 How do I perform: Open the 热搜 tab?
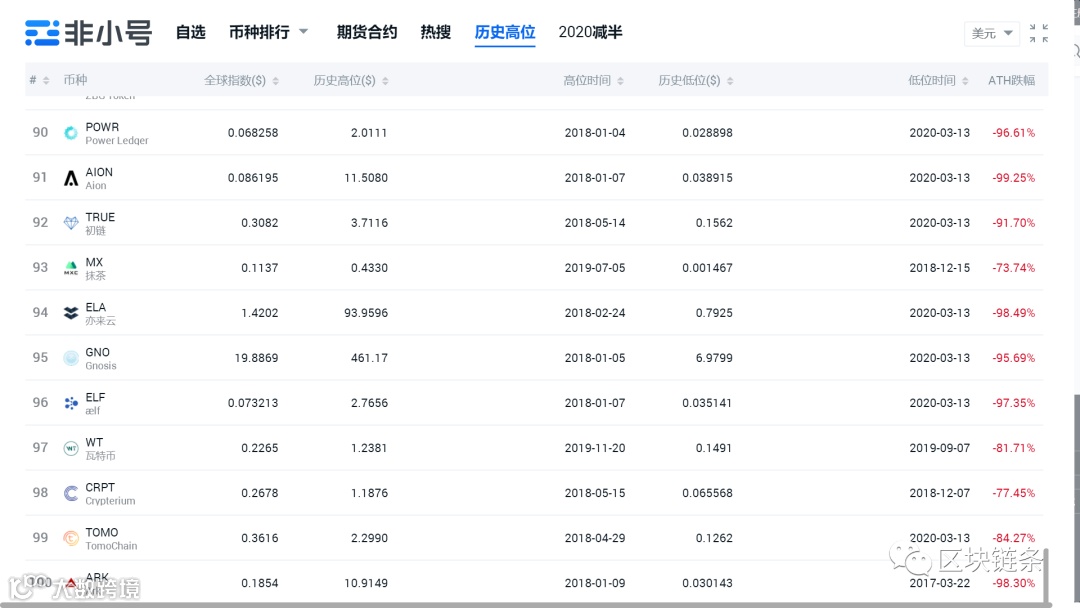pos(435,32)
